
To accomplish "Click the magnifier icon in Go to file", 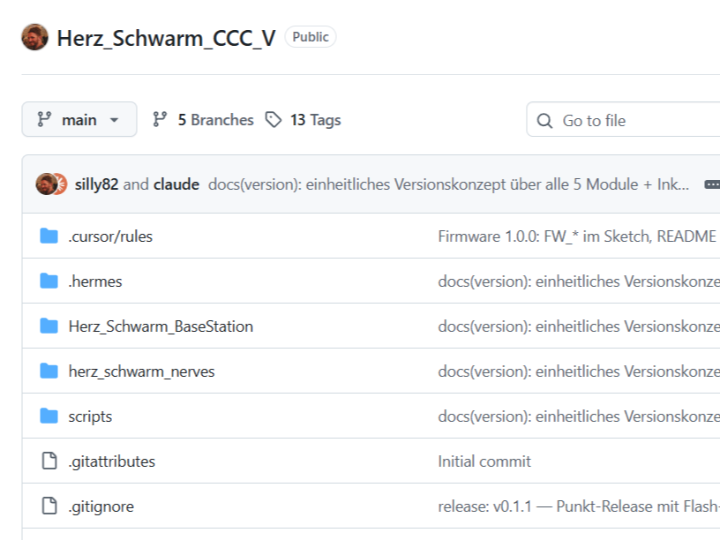I will [x=545, y=121].
